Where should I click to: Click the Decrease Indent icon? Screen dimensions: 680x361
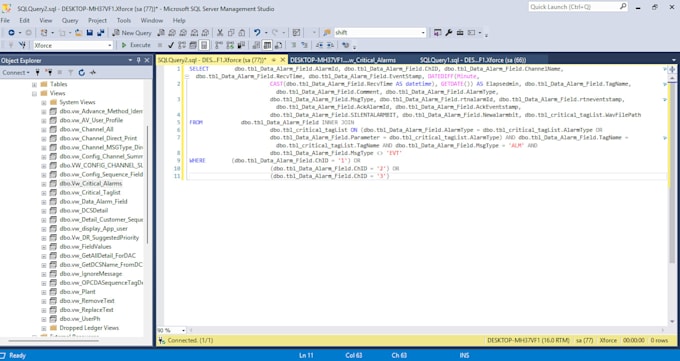320,45
